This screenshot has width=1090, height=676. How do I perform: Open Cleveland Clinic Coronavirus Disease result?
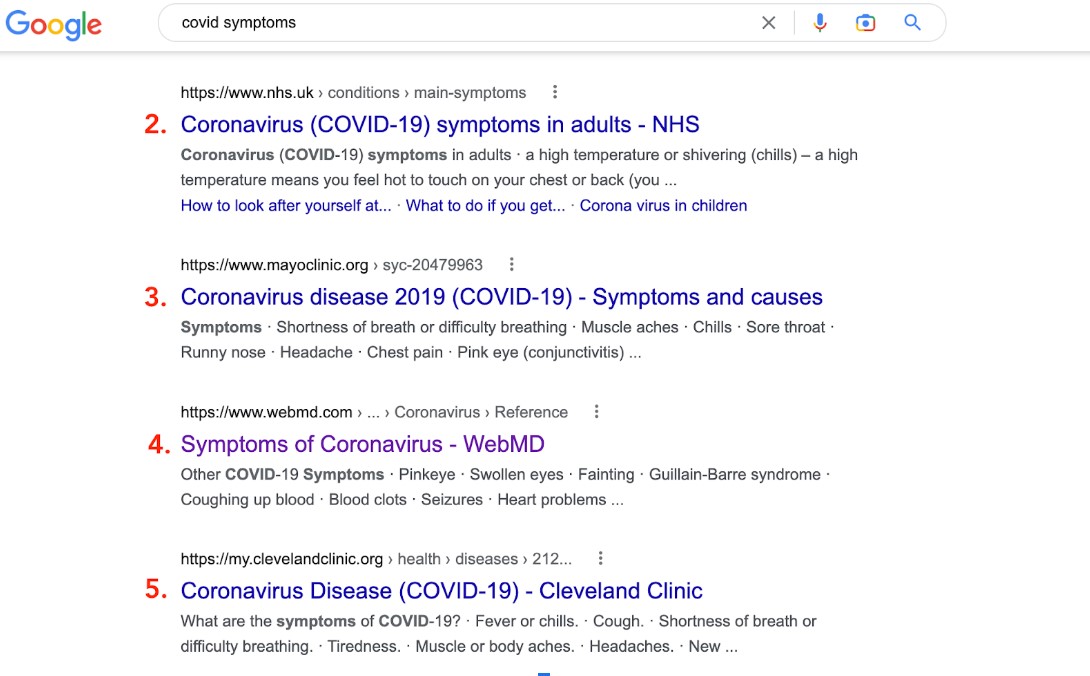(441, 591)
